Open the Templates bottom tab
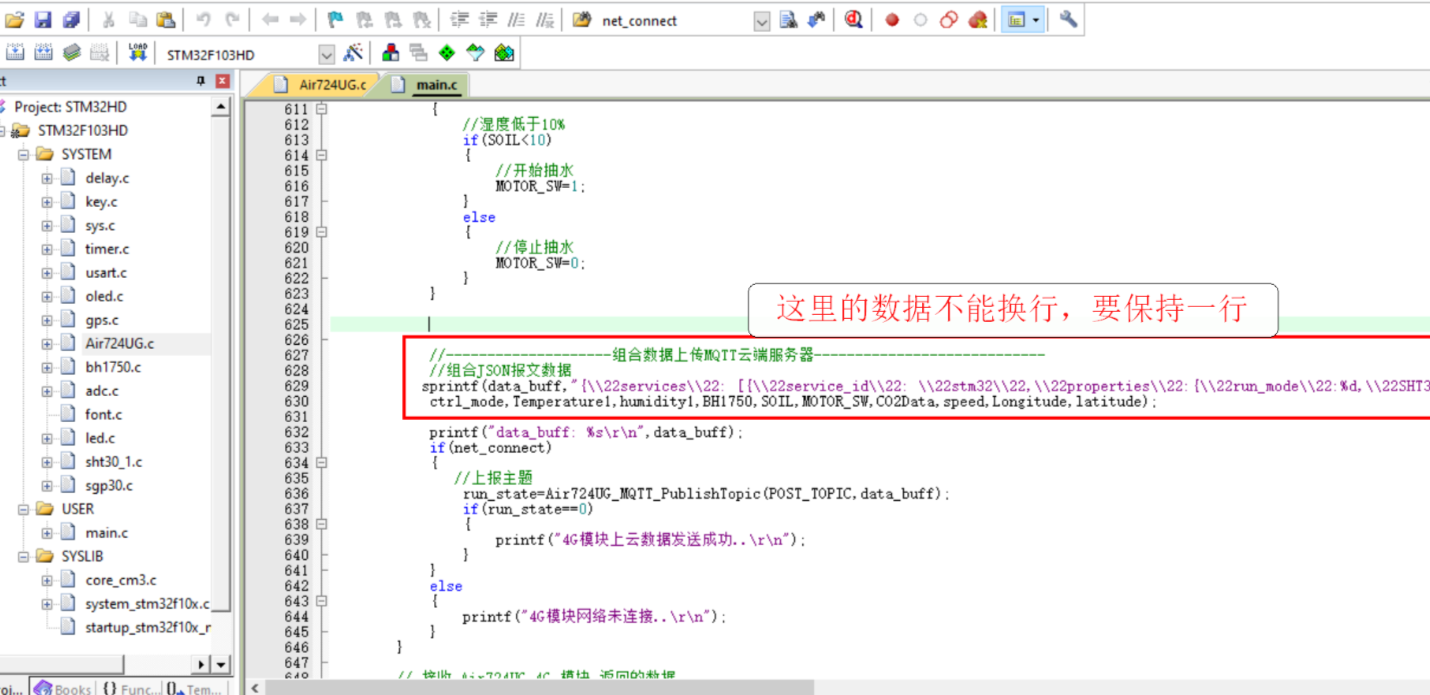This screenshot has height=695, width=1430. coord(194,688)
